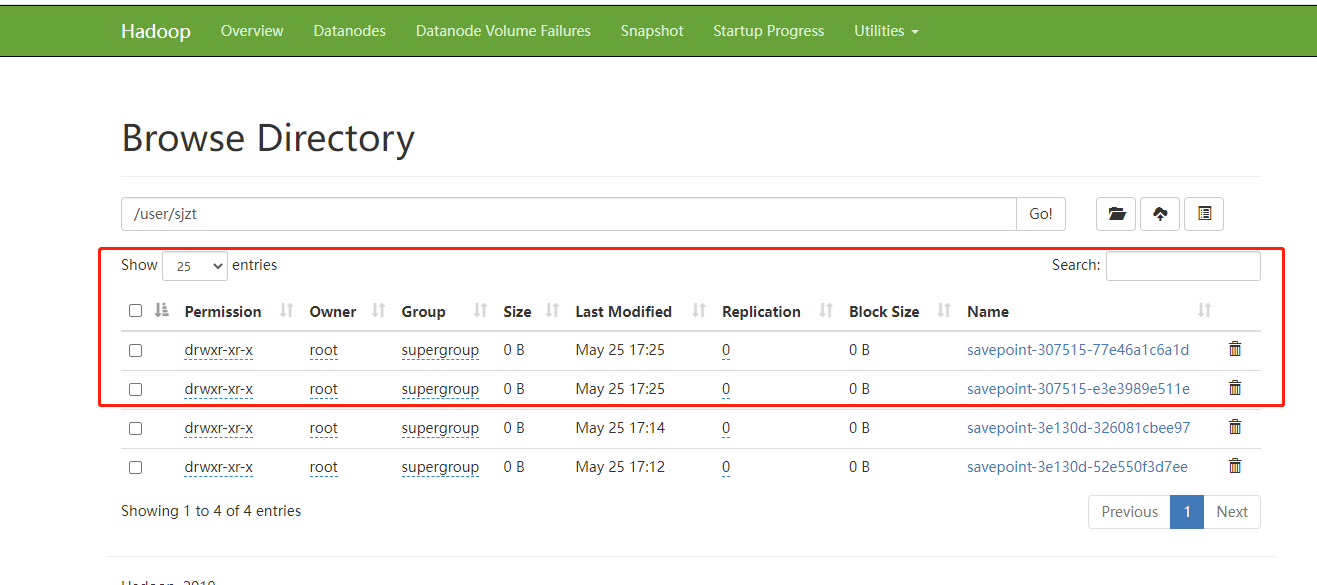The image size is (1317, 585).
Task: Click the Go! button
Action: [1041, 213]
